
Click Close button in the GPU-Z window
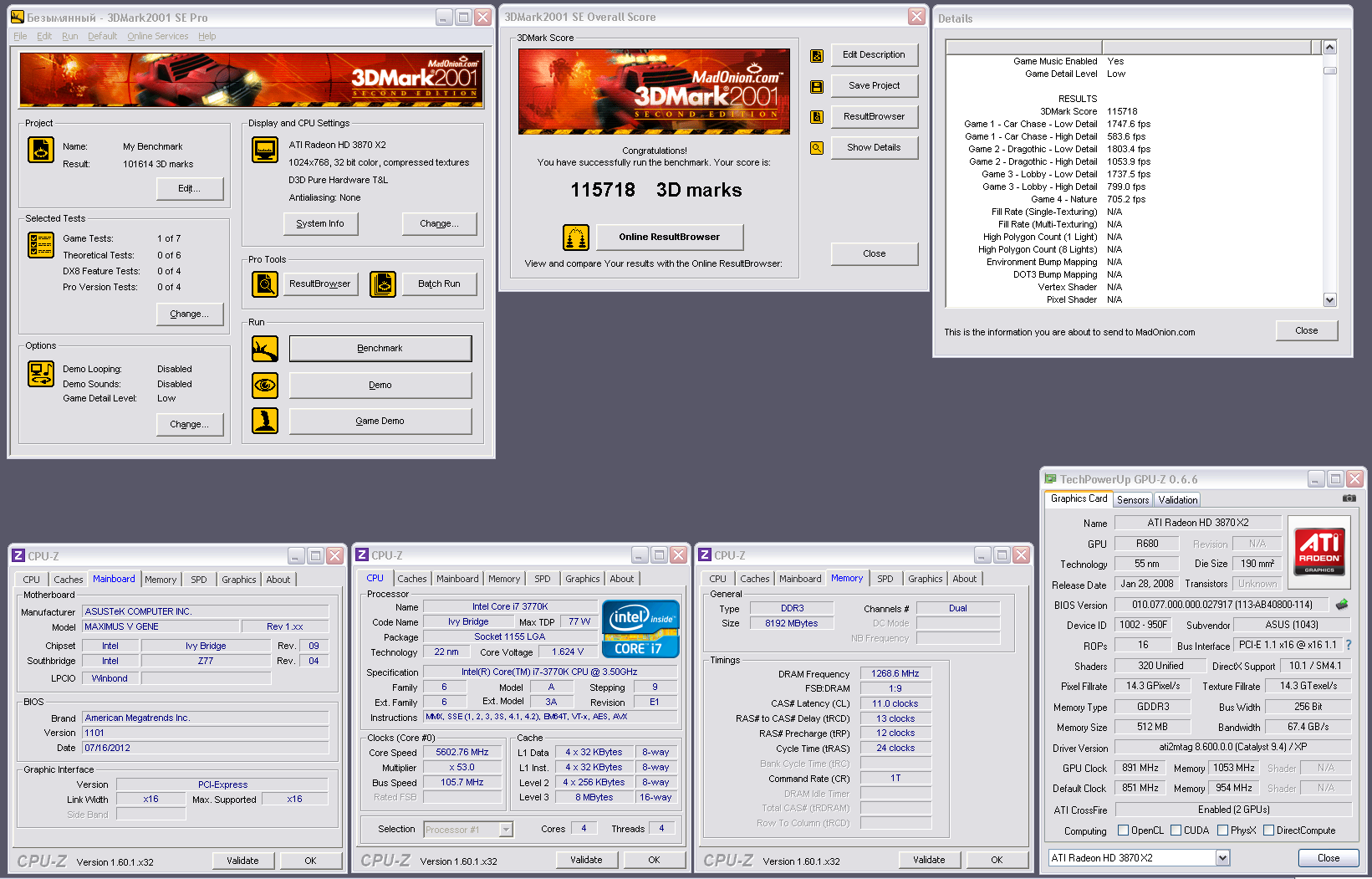(1329, 858)
